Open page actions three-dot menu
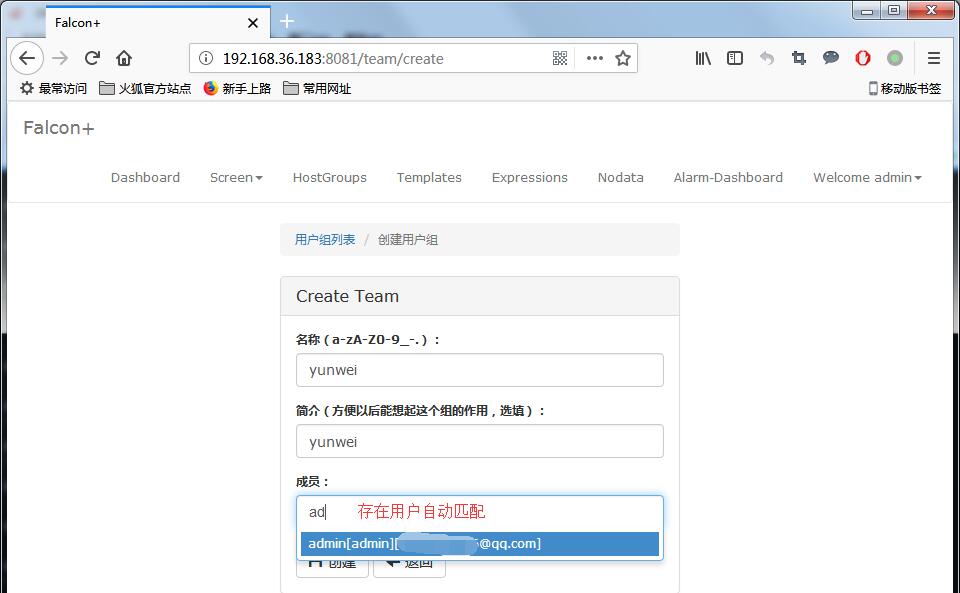This screenshot has width=960, height=593. pos(595,58)
